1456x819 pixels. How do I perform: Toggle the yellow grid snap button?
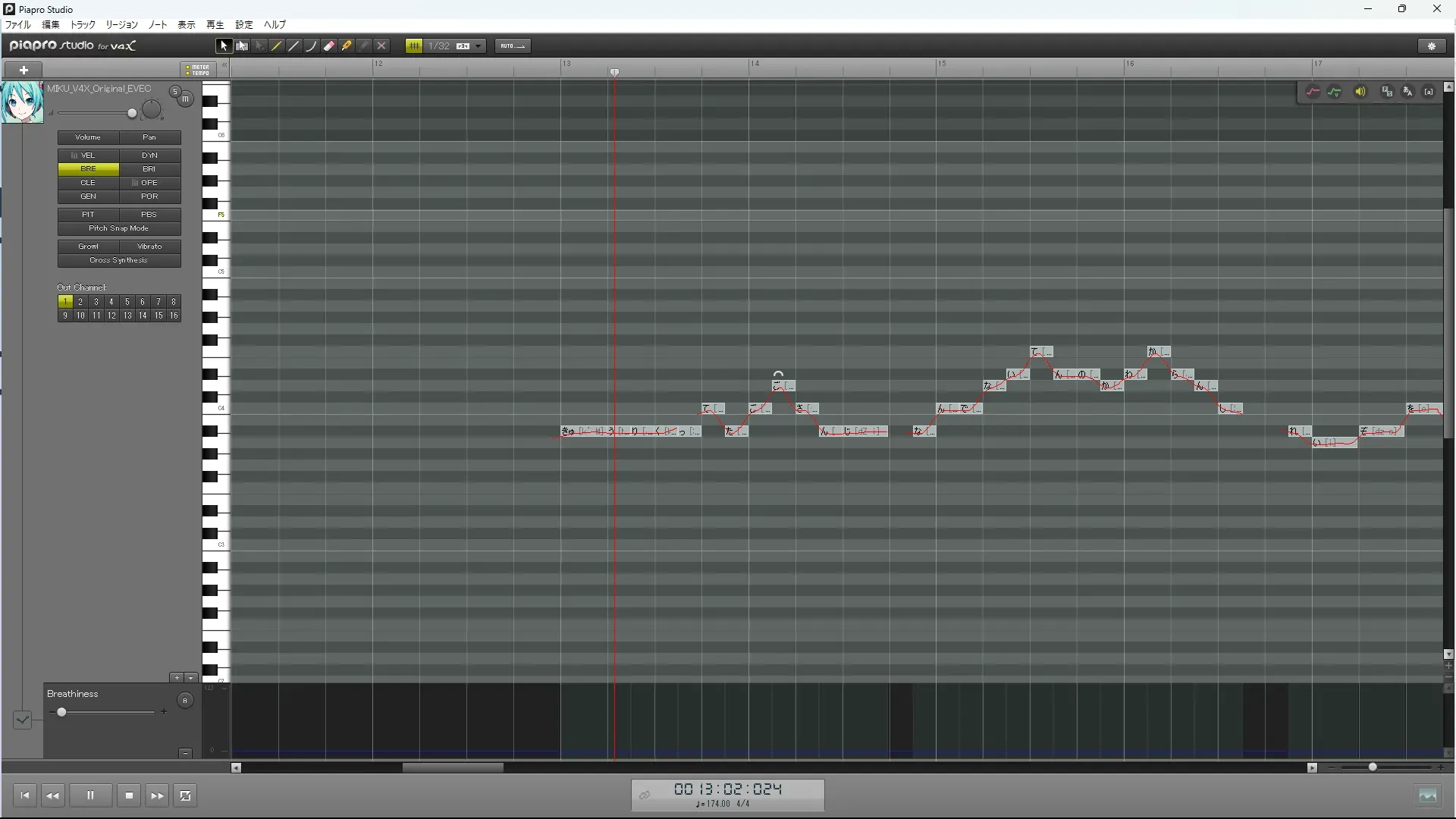click(414, 46)
